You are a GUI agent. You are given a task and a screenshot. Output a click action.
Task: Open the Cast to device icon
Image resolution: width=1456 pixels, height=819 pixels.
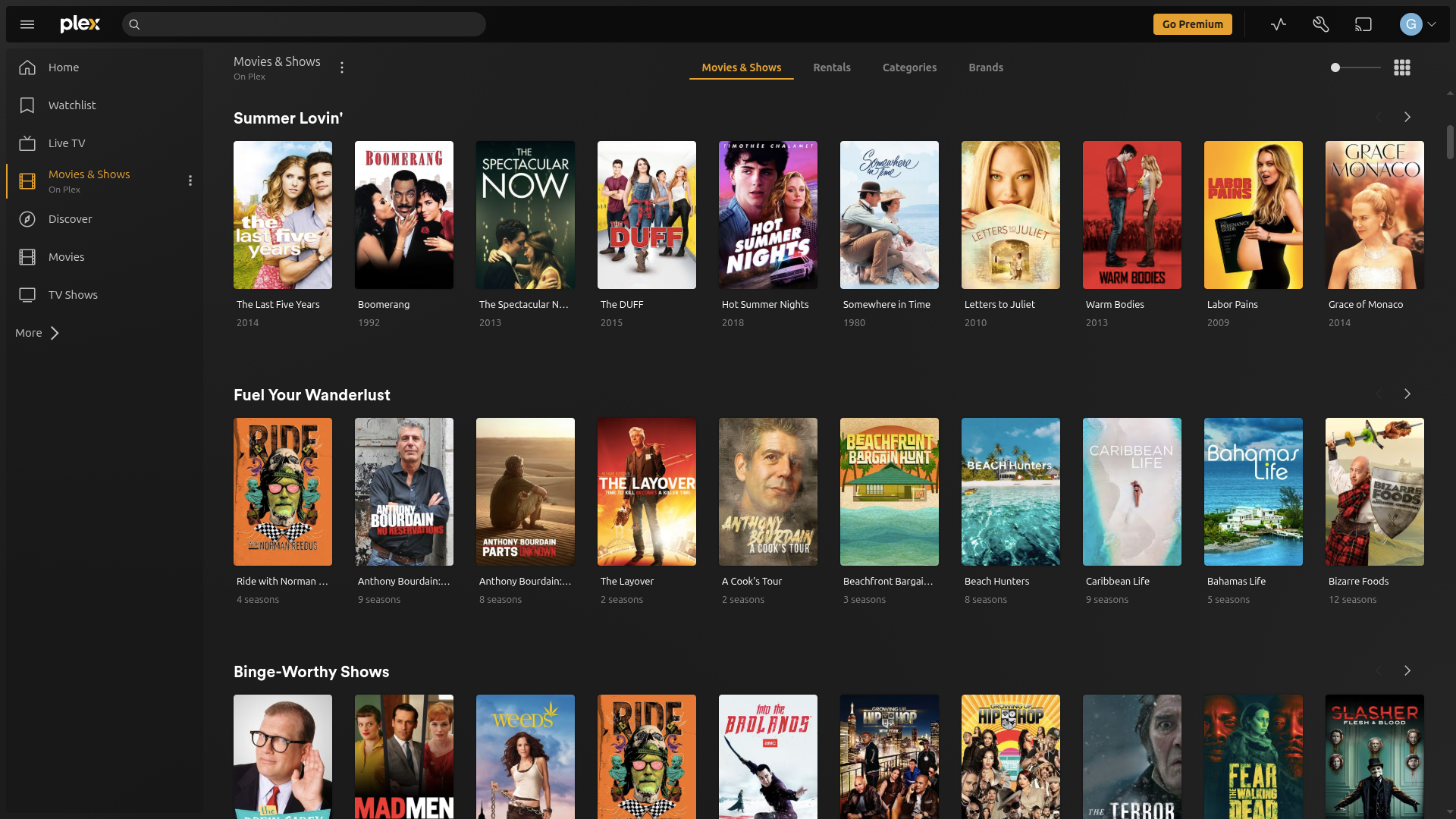click(x=1363, y=24)
